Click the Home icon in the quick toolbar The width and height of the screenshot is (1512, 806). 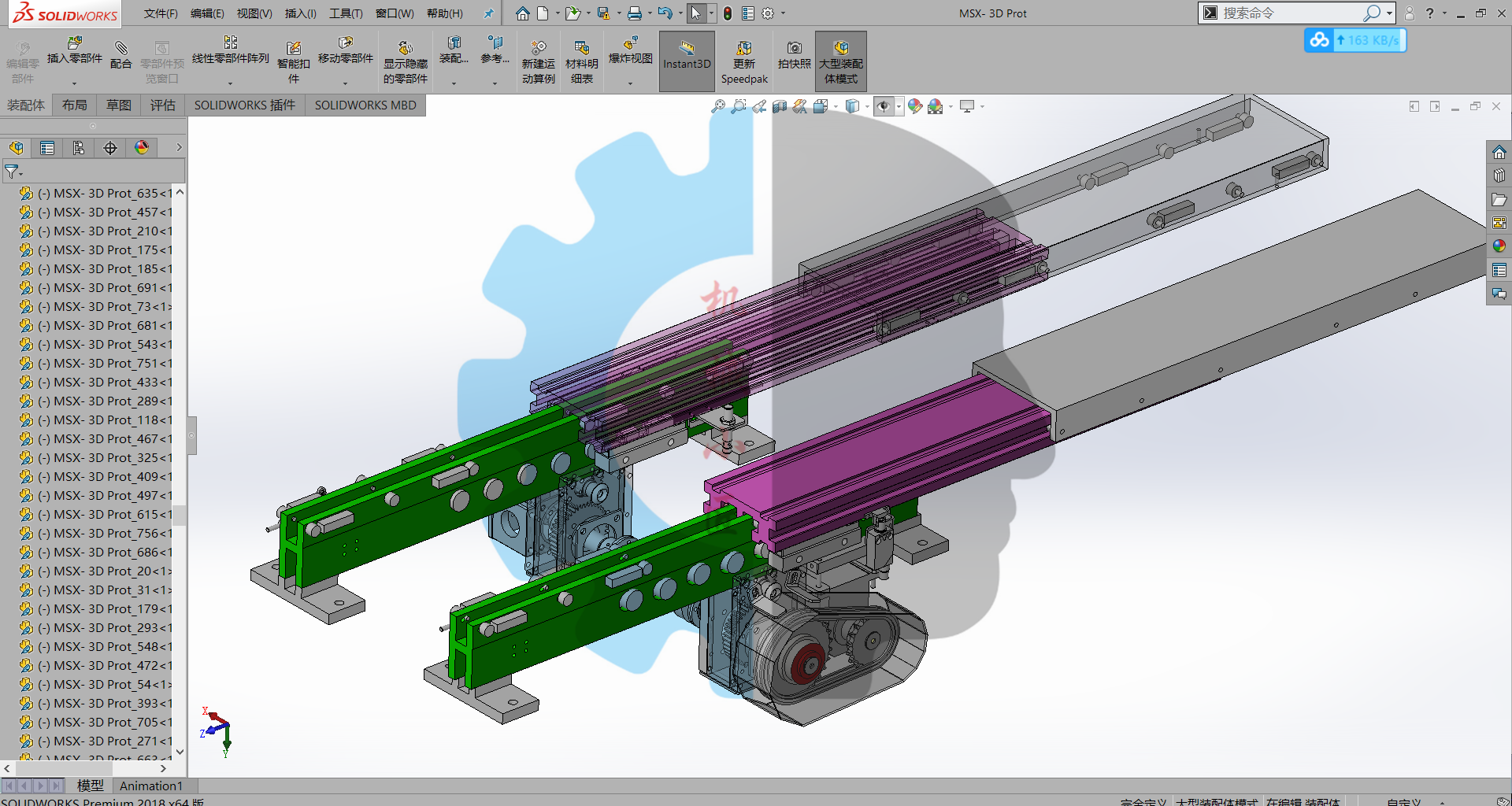[x=522, y=13]
